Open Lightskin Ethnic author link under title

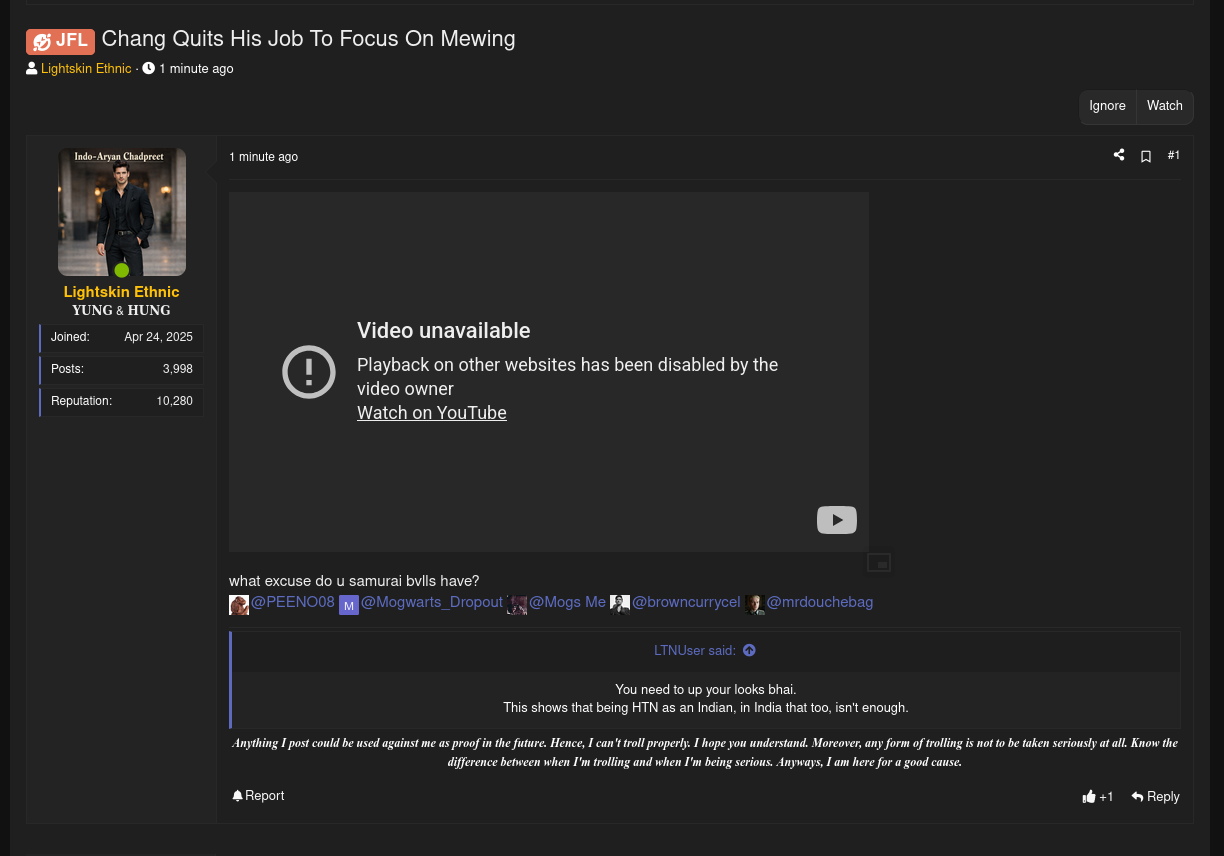click(x=86, y=69)
